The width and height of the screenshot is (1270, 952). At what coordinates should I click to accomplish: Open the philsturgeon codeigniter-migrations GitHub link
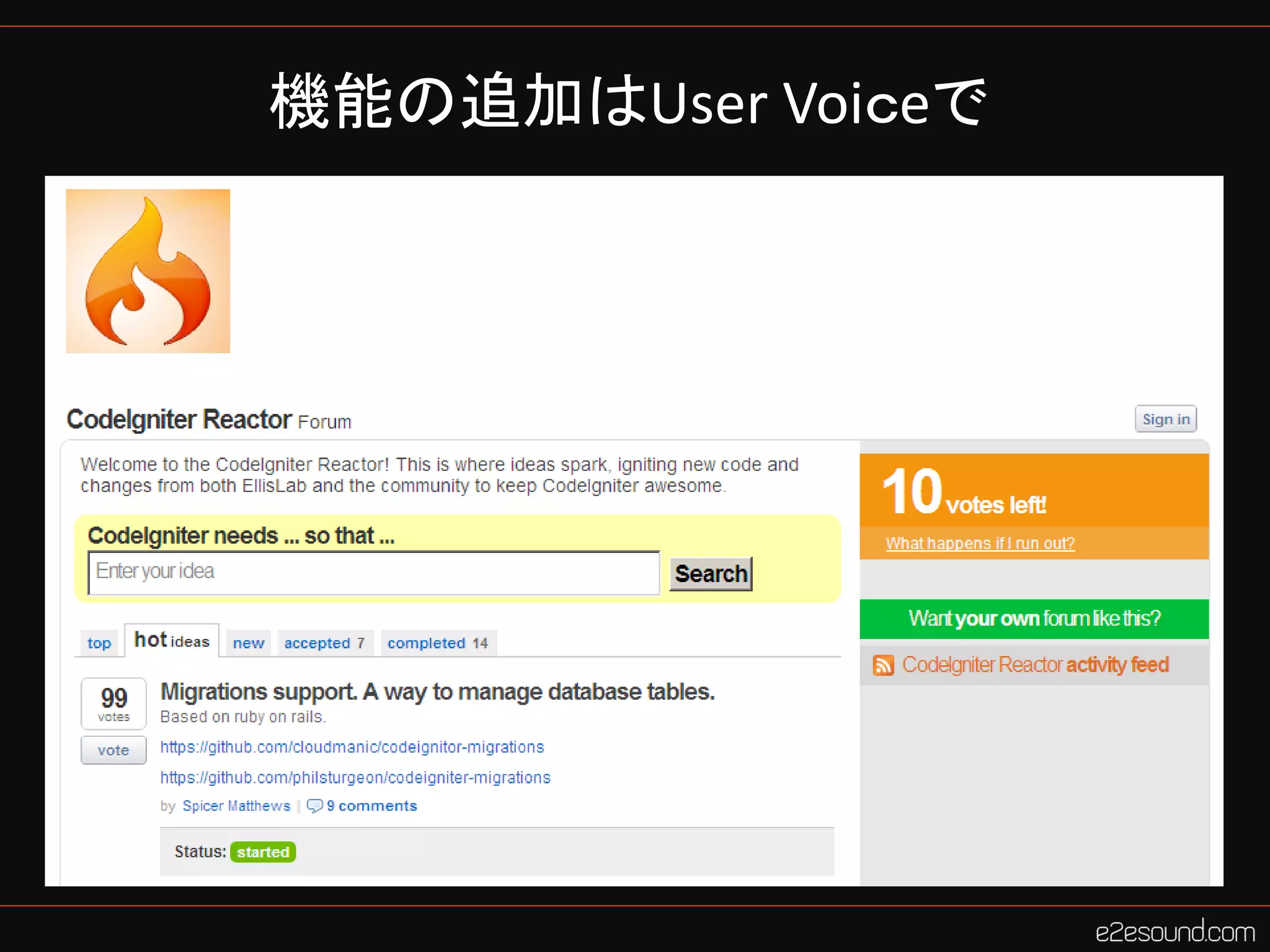tap(355, 777)
